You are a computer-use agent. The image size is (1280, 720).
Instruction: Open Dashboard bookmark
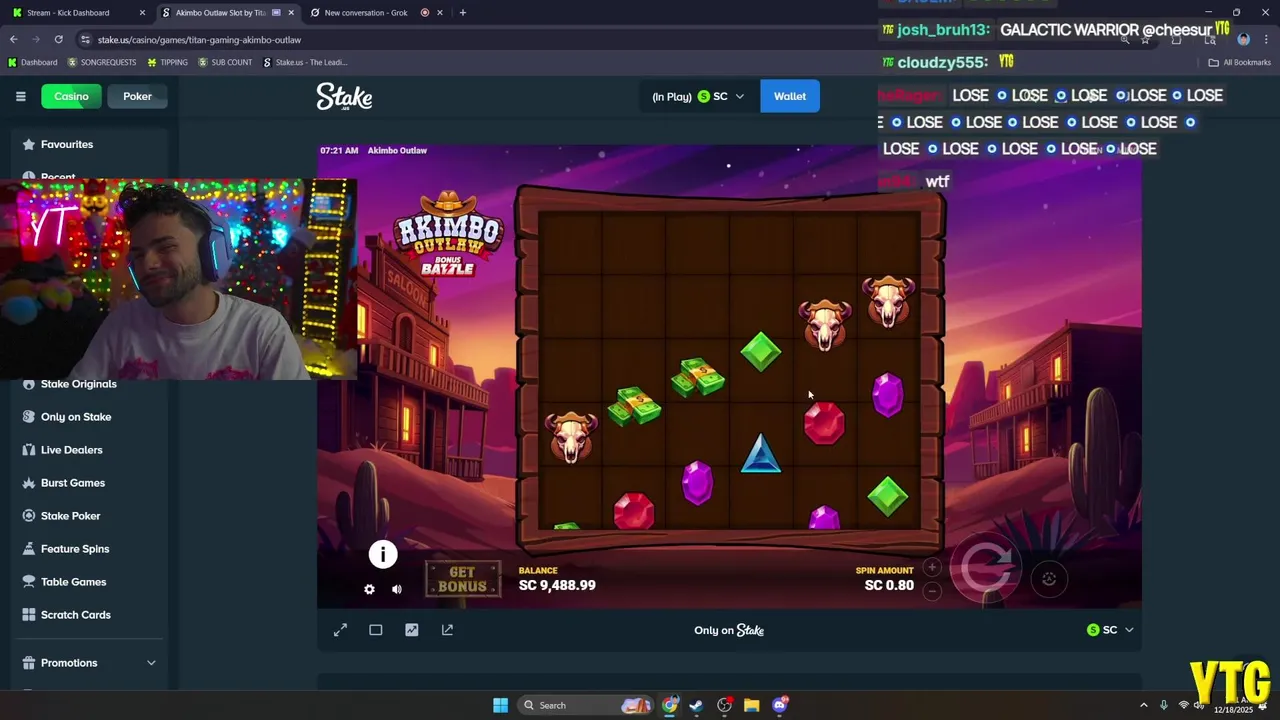point(33,62)
